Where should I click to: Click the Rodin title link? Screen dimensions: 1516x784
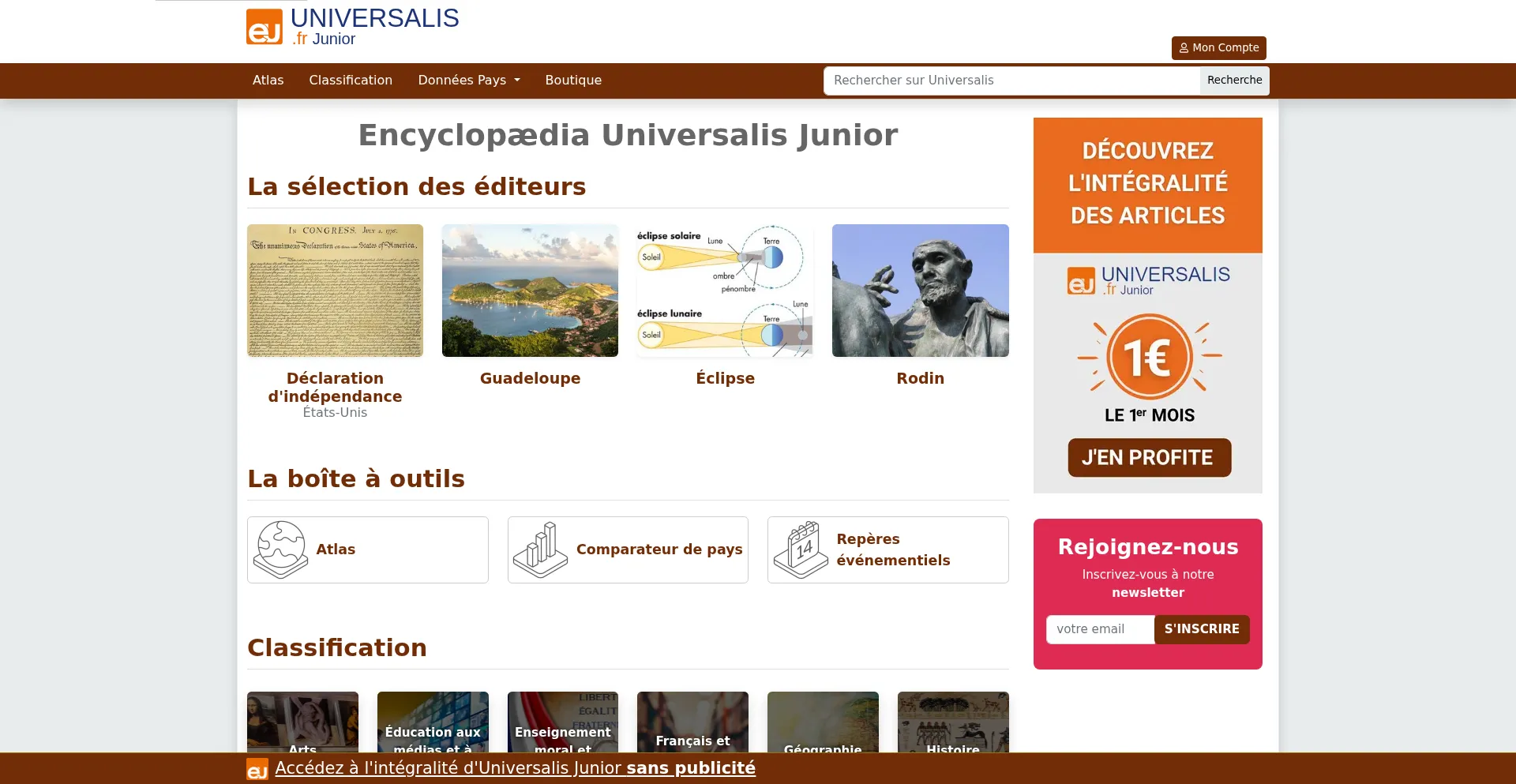920,378
